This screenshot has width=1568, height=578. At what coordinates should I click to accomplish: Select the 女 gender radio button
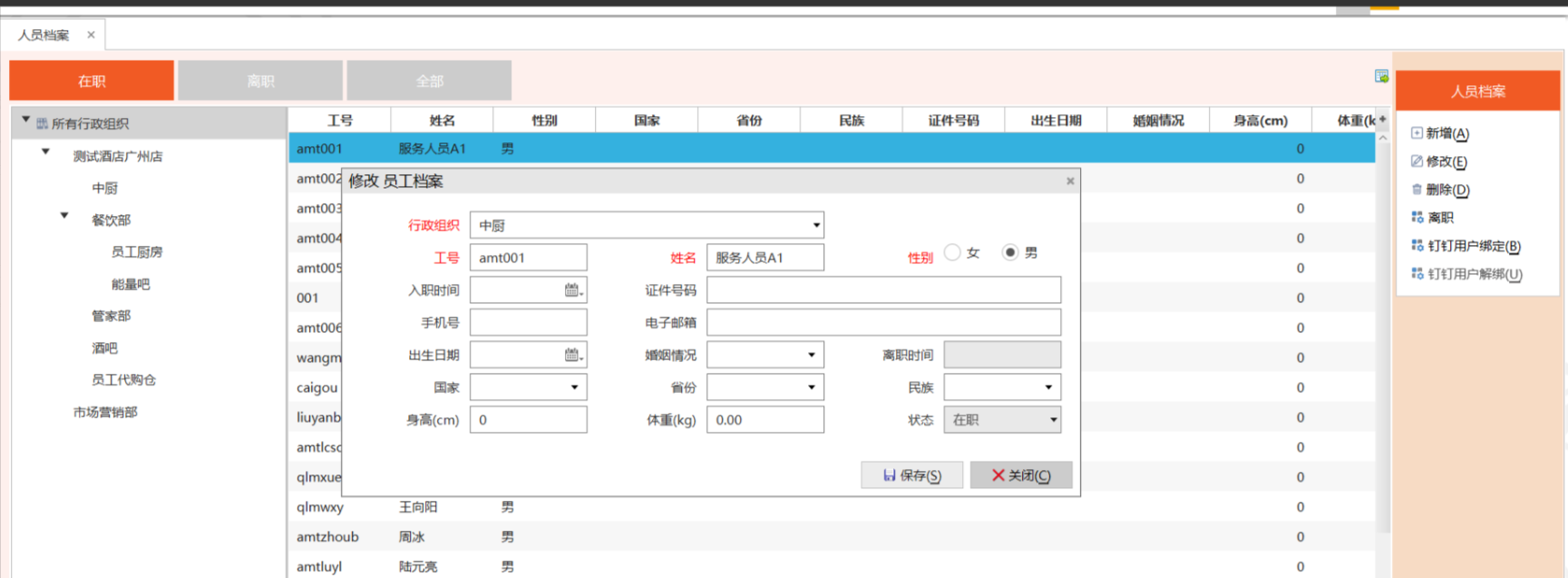(x=952, y=252)
